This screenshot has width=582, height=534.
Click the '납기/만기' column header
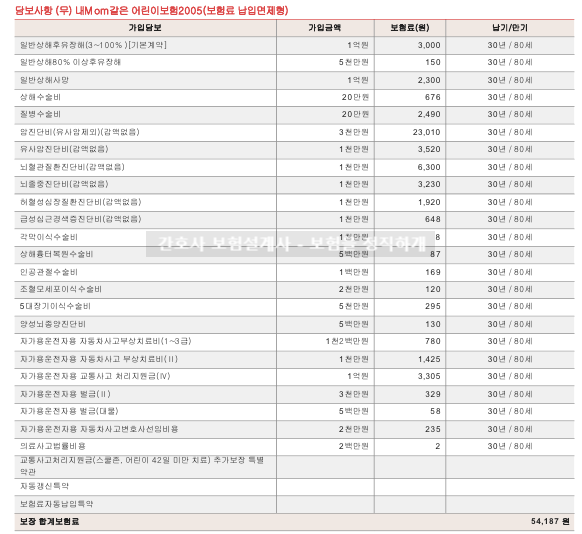pos(510,28)
